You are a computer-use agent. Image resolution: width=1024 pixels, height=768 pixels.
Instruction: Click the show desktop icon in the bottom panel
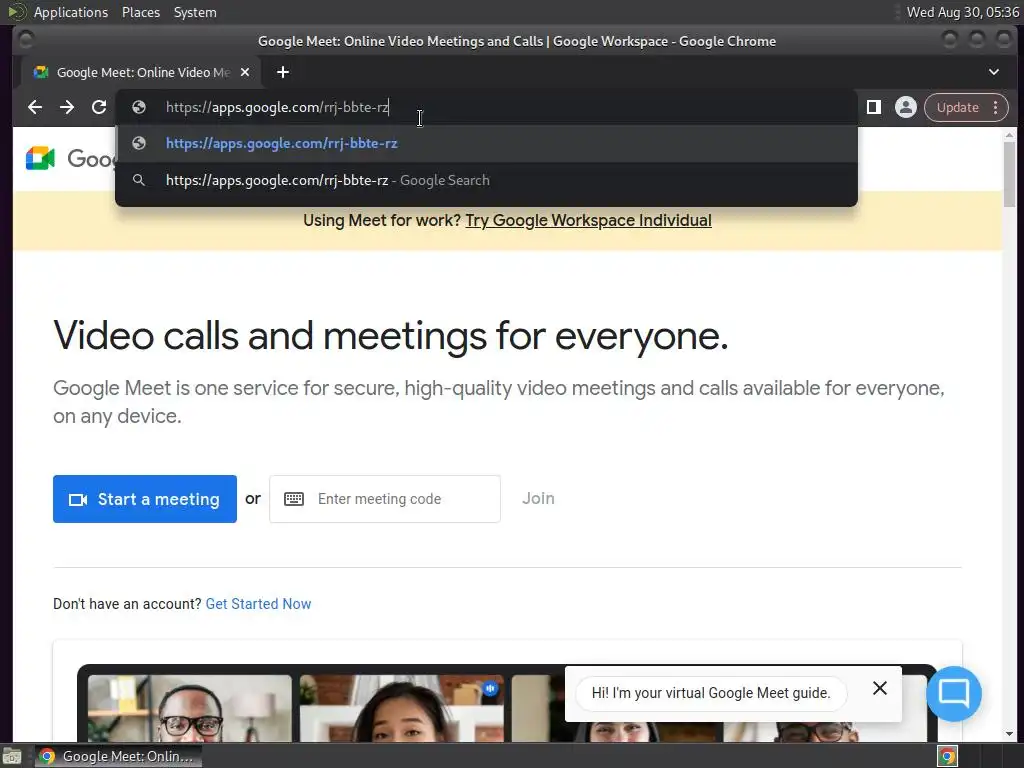[12, 756]
